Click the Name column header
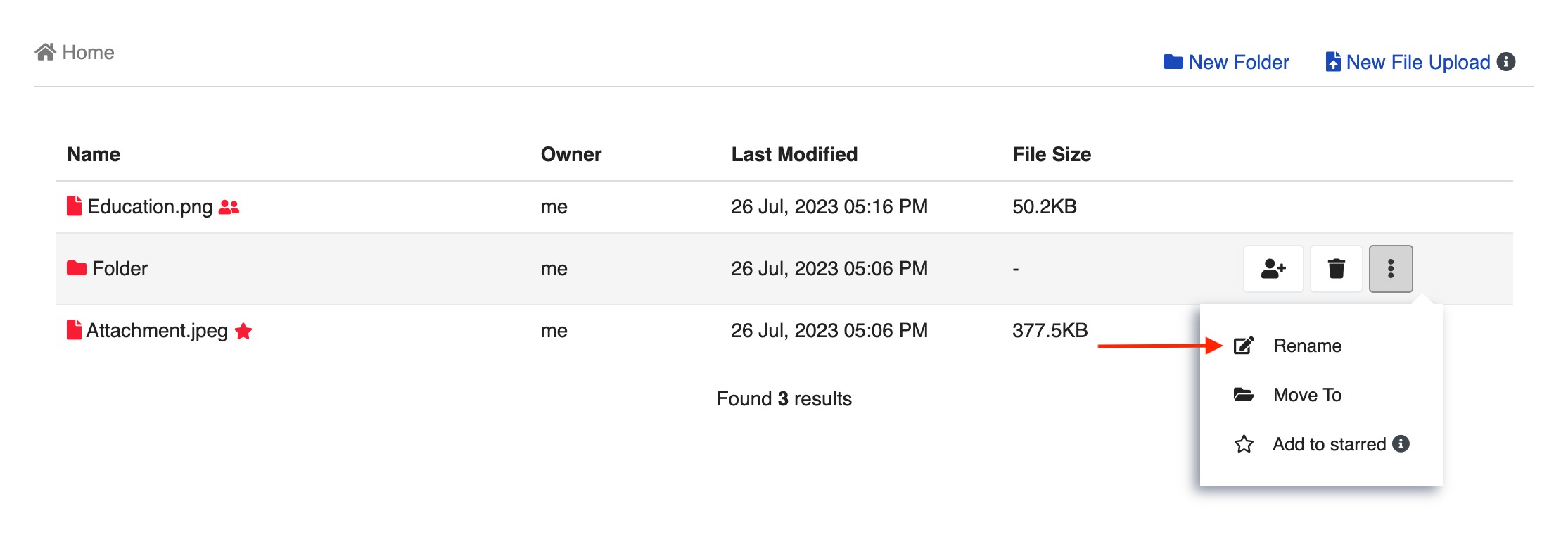 tap(94, 154)
